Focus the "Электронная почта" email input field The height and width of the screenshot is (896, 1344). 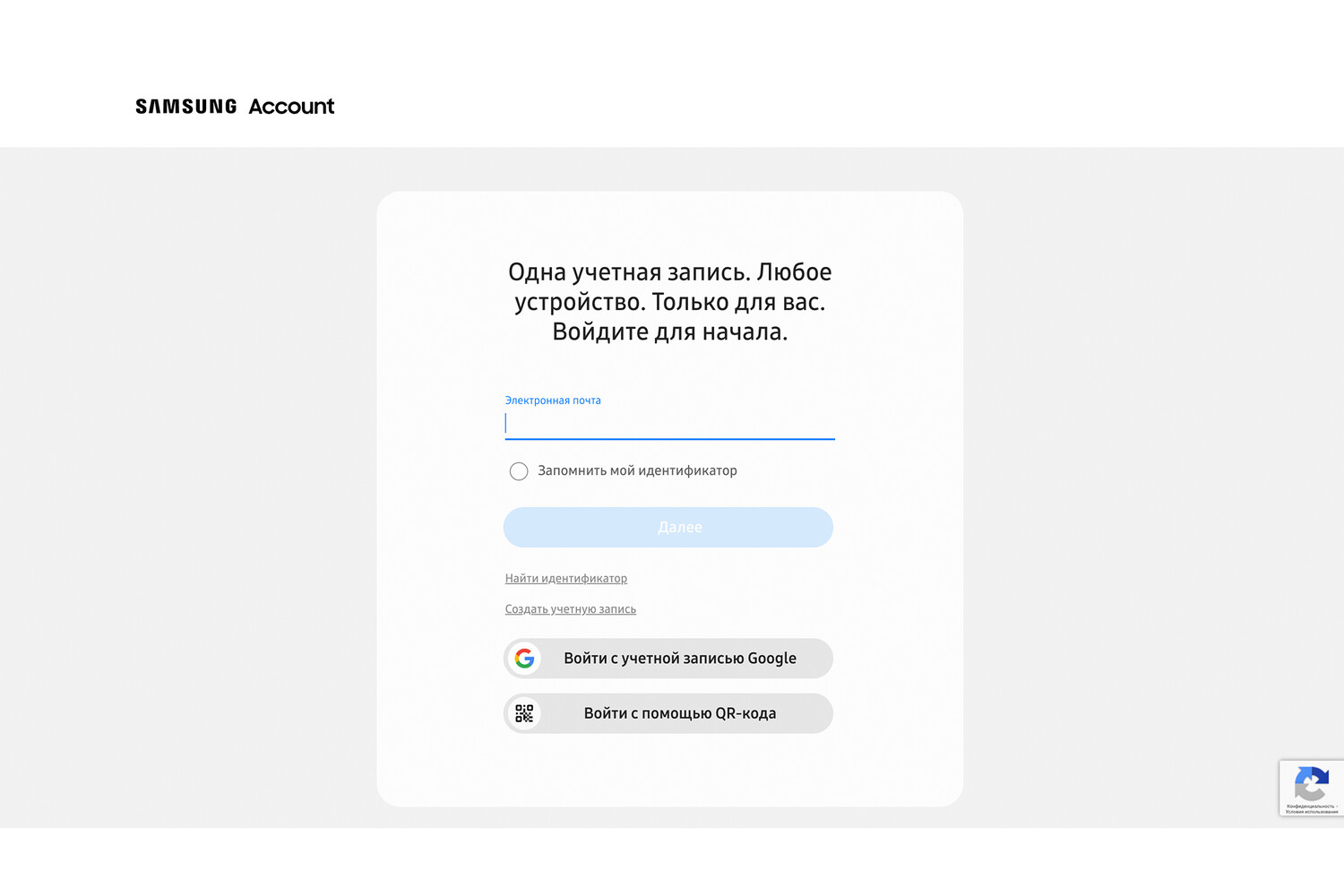coord(670,423)
